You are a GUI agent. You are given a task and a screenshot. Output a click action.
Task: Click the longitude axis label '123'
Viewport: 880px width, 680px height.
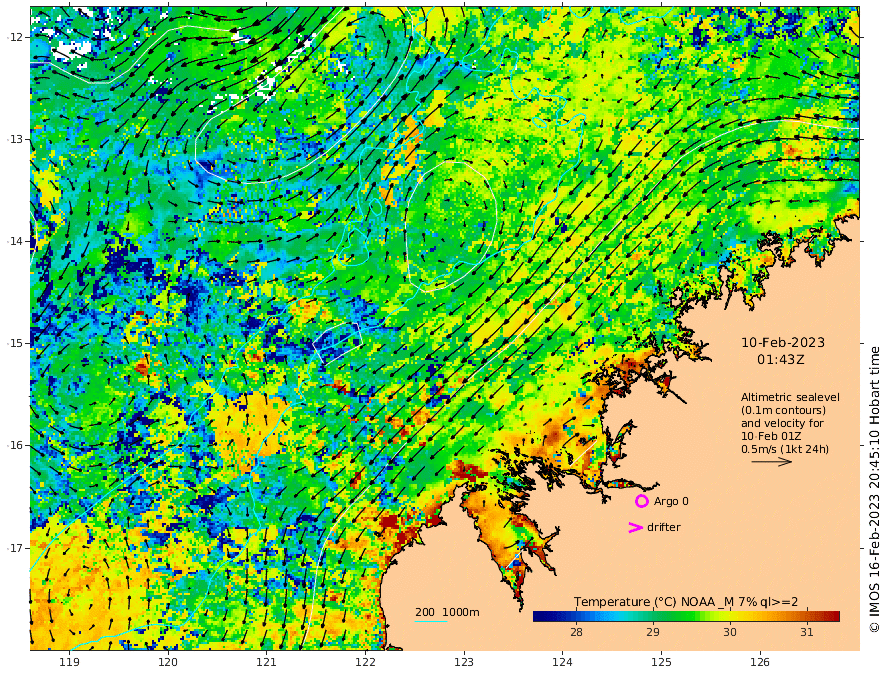[x=464, y=662]
